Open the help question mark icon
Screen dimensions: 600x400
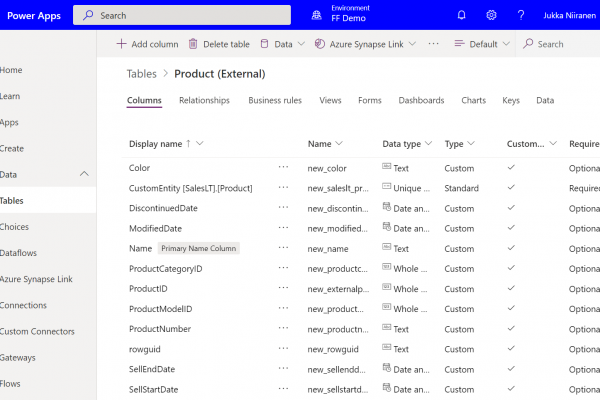[x=521, y=15]
